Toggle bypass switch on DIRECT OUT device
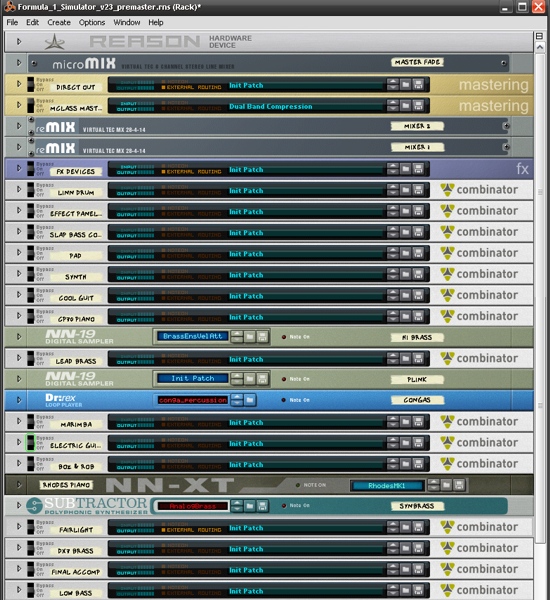This screenshot has height=600, width=550. tap(31, 85)
